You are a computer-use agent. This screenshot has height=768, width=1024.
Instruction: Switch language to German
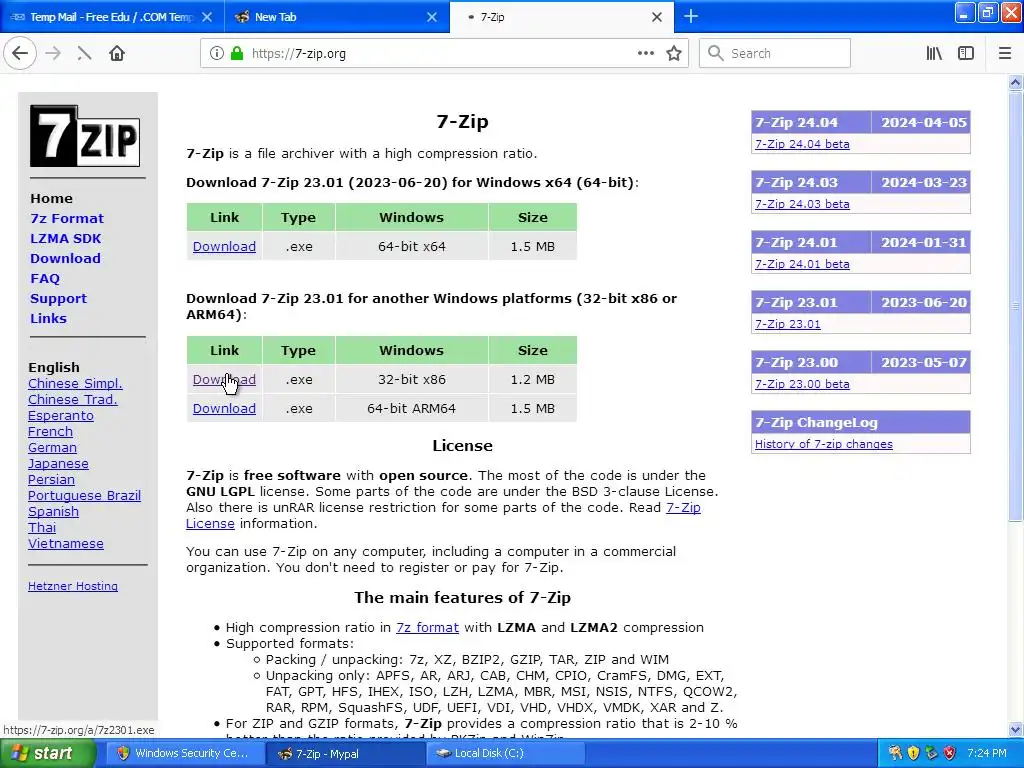(52, 448)
